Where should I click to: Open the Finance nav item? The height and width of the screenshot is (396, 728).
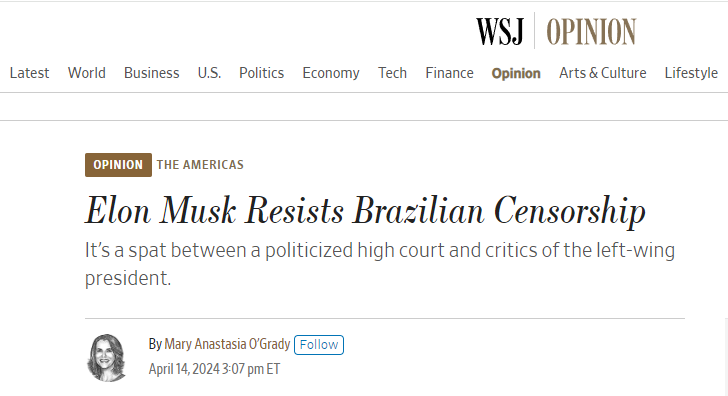coord(449,73)
